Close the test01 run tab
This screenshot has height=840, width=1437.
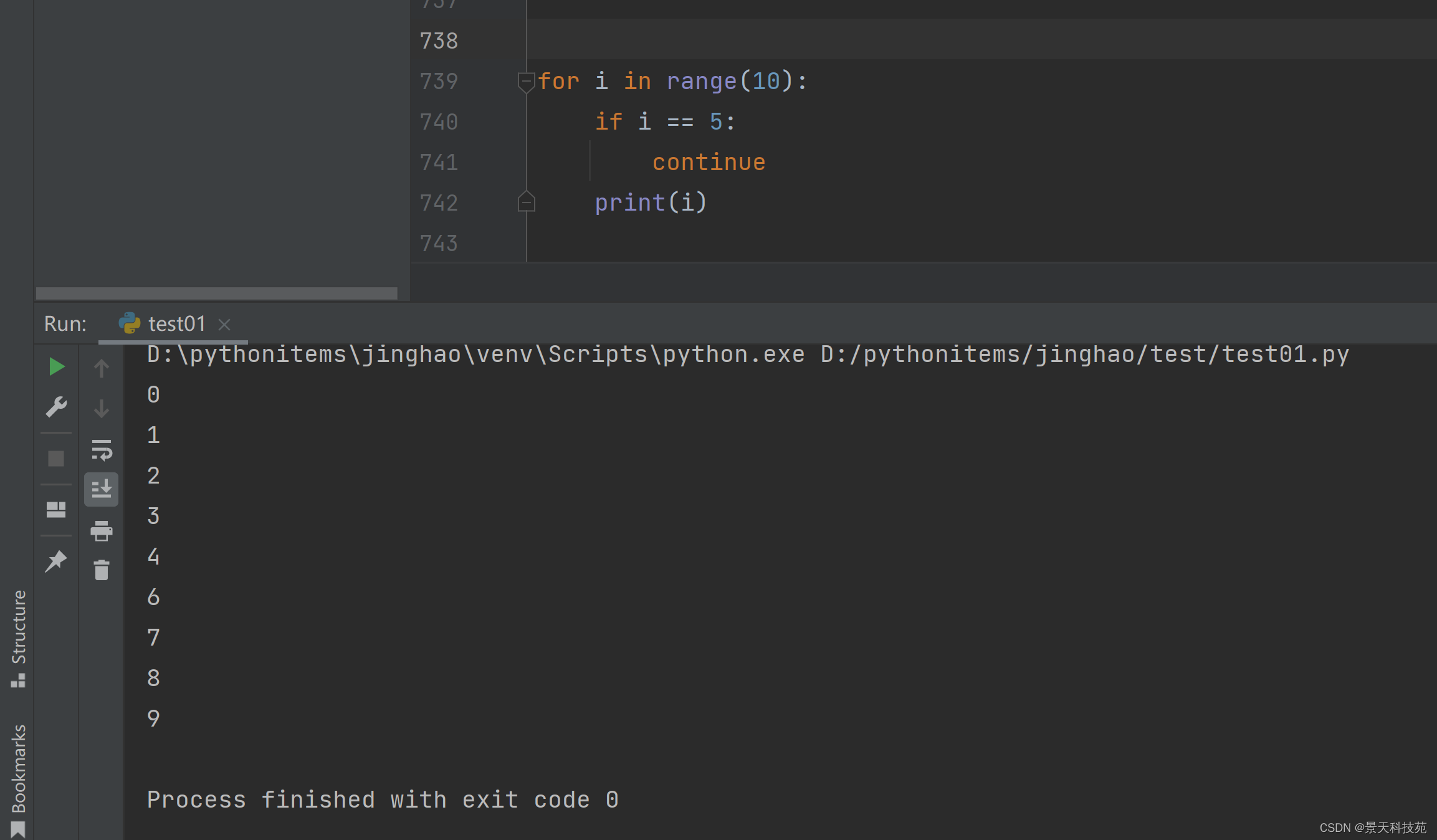(224, 325)
